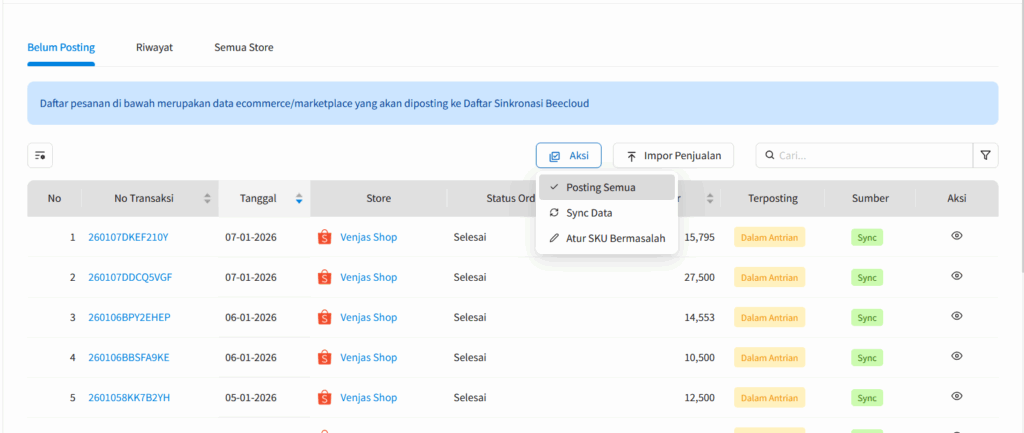Viewport: 1024px width, 433px height.
Task: Click Dalam Antrian badge in row 4
Action: click(x=769, y=357)
